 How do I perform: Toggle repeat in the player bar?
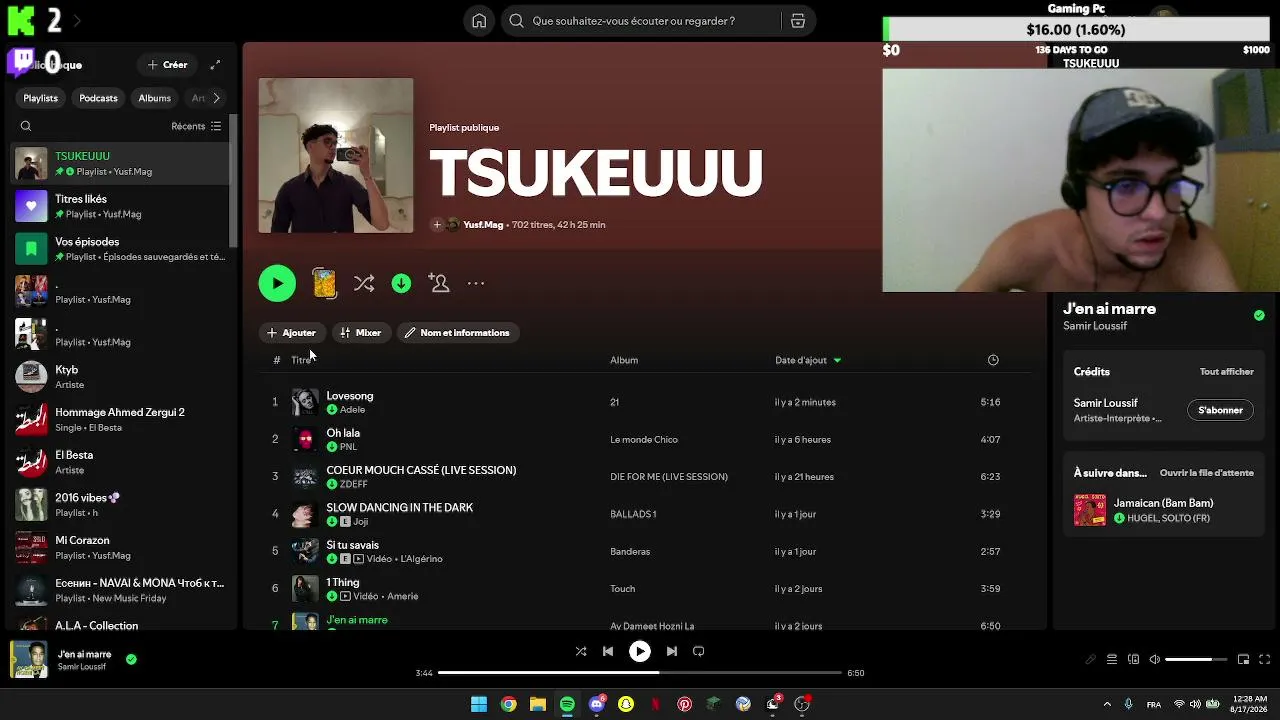[699, 651]
